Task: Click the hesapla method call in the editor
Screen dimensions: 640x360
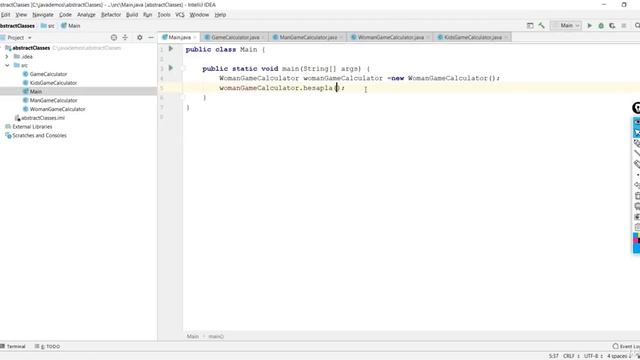Action: 318,88
